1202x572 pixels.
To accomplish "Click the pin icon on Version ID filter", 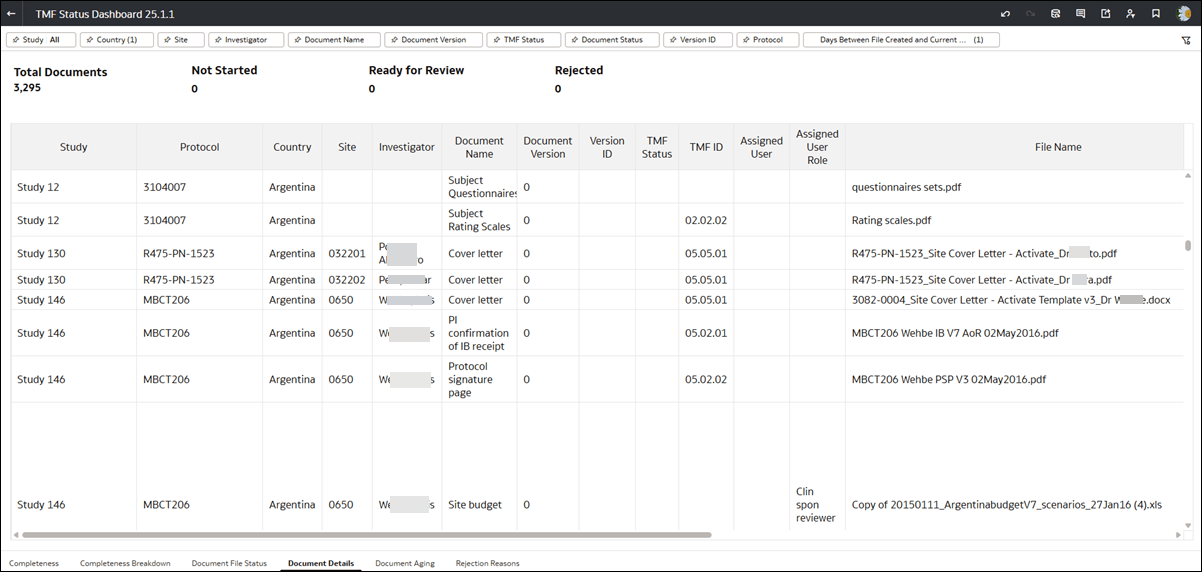I will click(672, 40).
